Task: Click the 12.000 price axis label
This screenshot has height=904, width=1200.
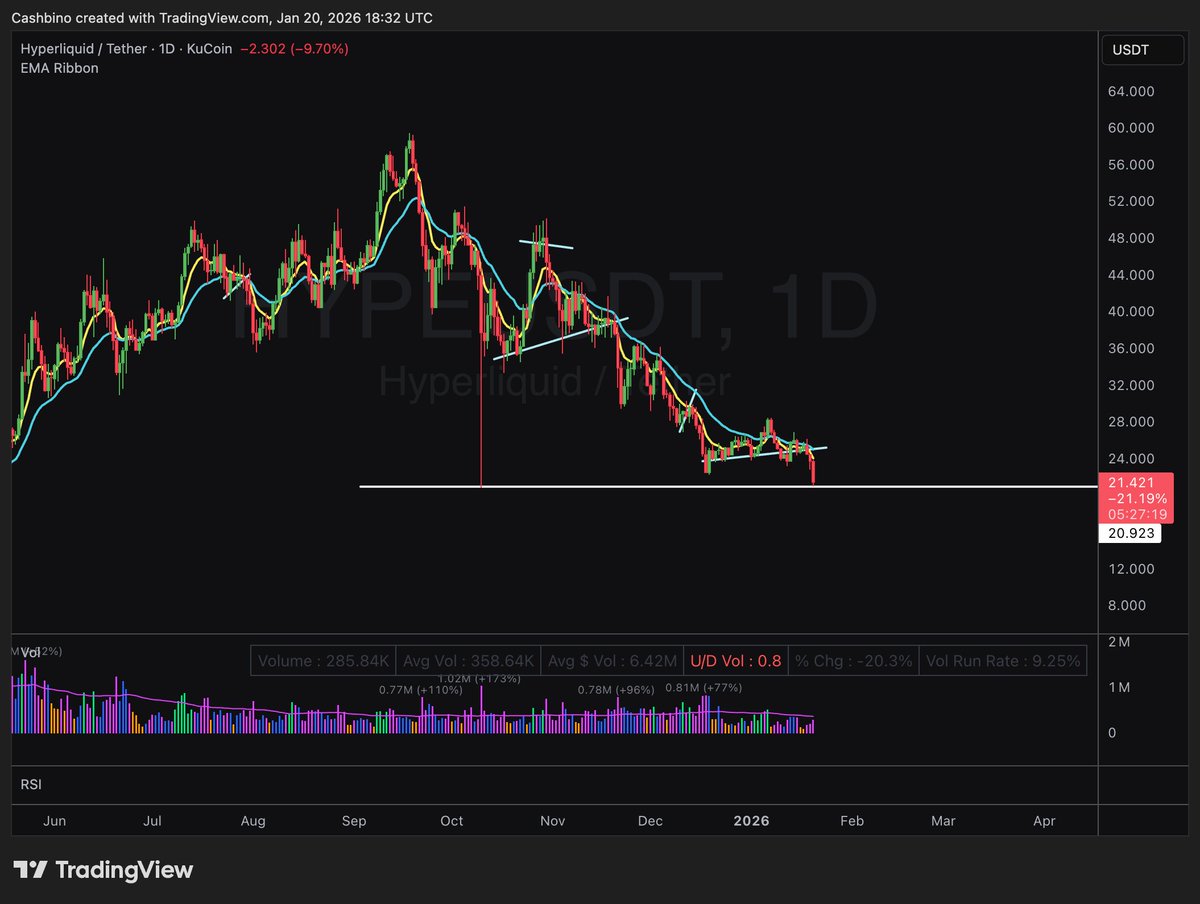Action: (1133, 569)
